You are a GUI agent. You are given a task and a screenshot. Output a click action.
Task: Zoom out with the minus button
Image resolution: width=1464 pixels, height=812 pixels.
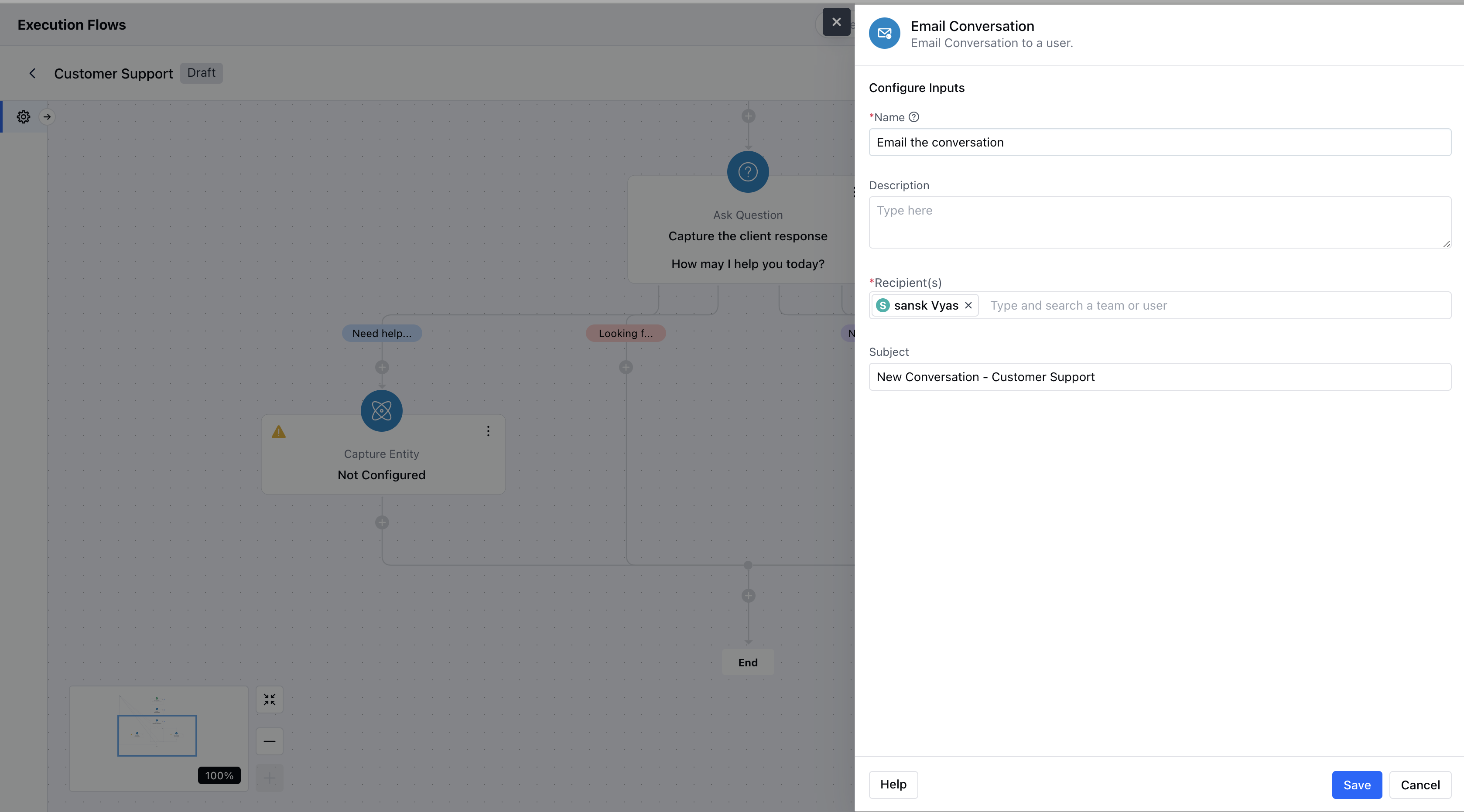click(270, 741)
